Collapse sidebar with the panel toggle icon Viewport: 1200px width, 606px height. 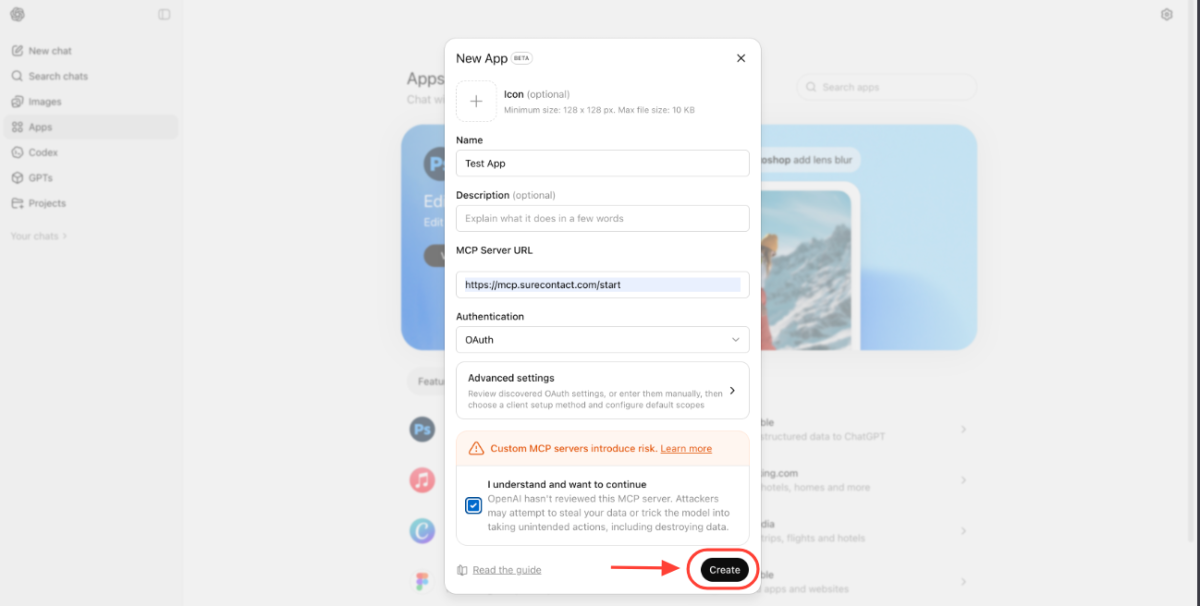164,14
